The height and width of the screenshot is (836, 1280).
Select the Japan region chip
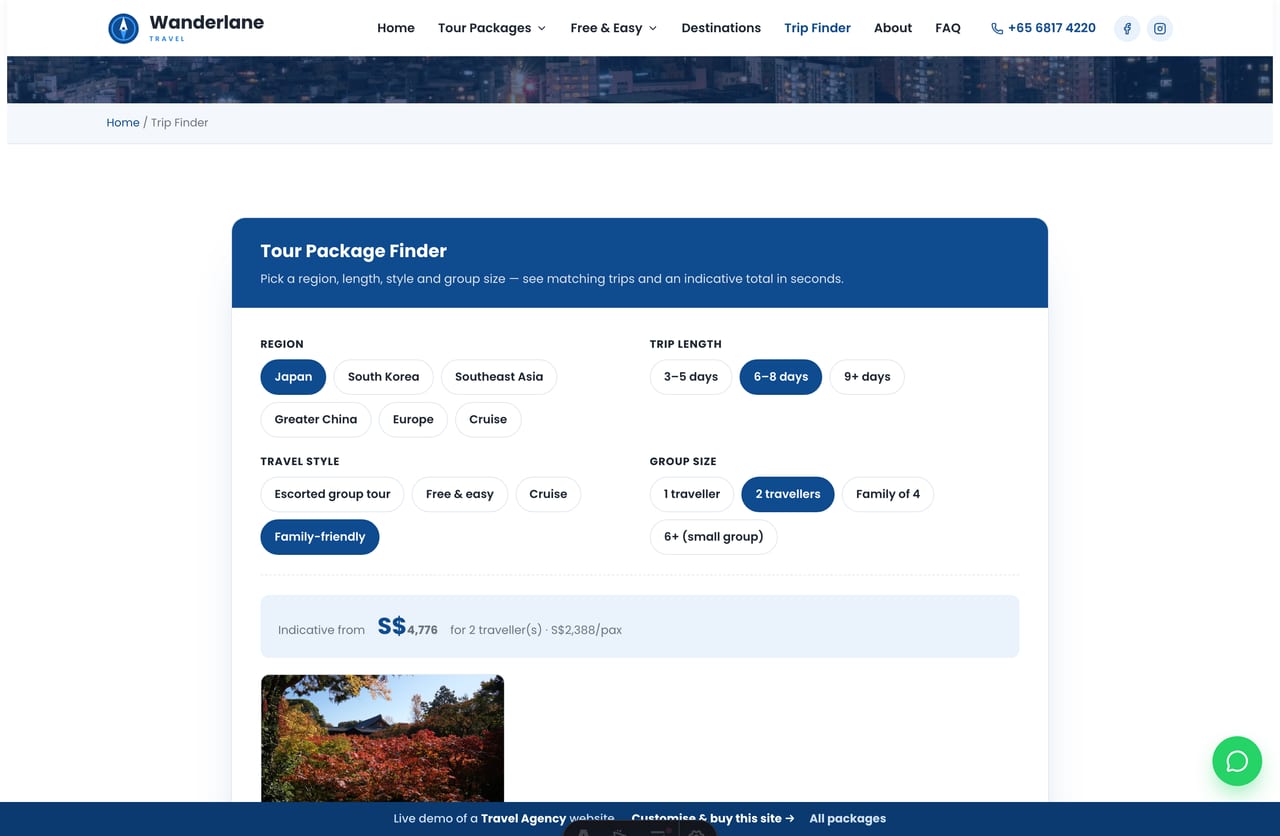tap(293, 377)
